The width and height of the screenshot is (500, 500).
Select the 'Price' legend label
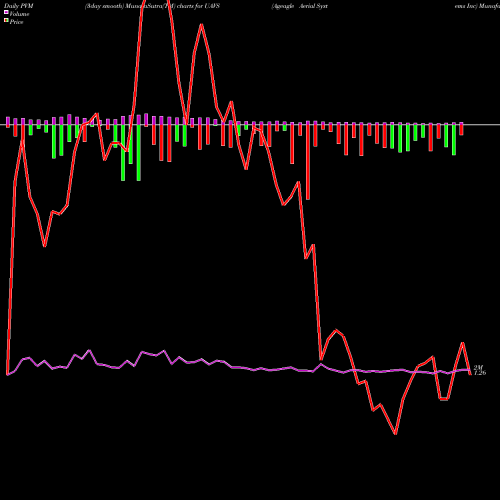[16, 22]
